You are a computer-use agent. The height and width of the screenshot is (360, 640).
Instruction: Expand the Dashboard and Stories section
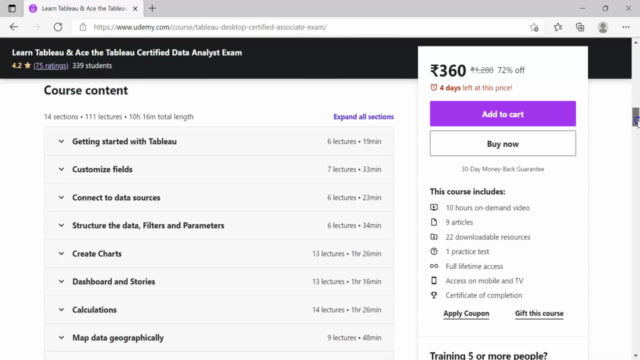tap(219, 282)
